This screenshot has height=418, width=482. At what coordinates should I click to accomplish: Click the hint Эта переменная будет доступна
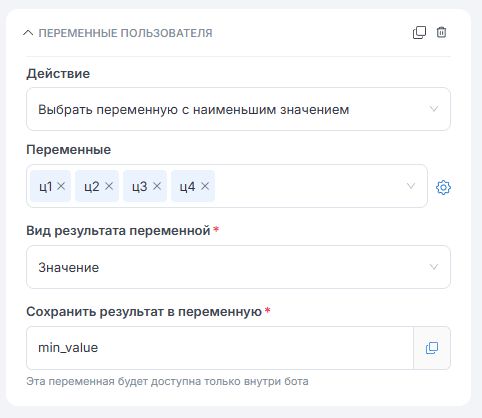pyautogui.click(x=167, y=381)
